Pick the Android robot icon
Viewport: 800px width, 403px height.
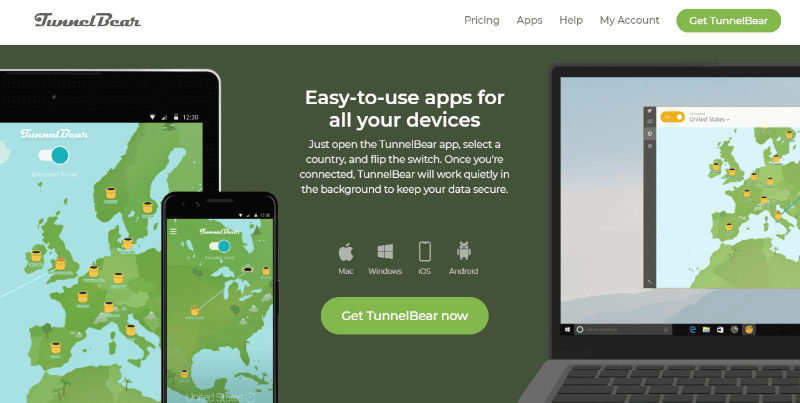[463, 251]
